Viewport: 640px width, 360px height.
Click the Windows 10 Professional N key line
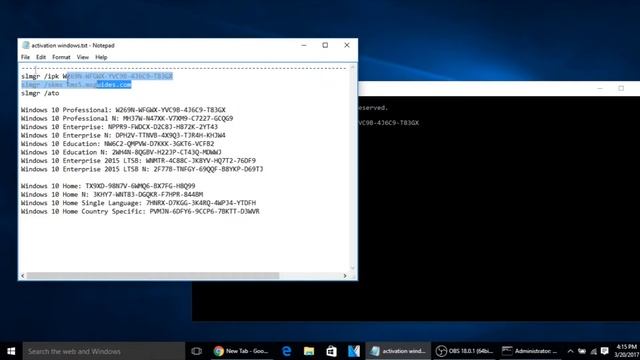[x=127, y=118]
